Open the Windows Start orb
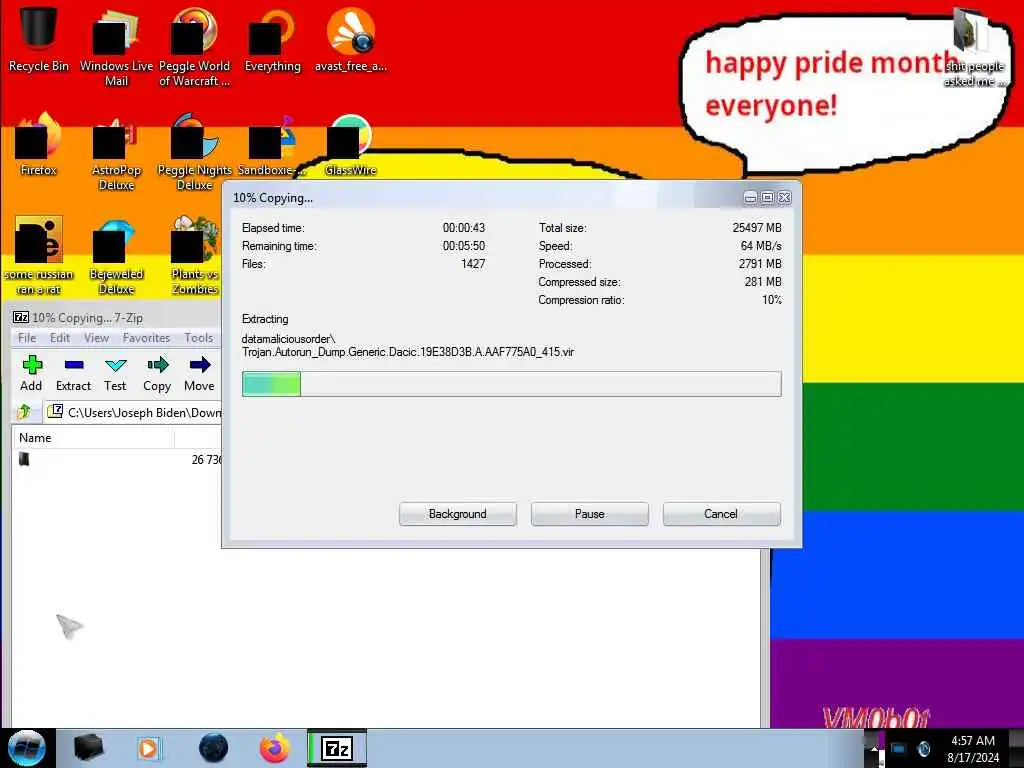This screenshot has height=768, width=1024. pyautogui.click(x=27, y=748)
